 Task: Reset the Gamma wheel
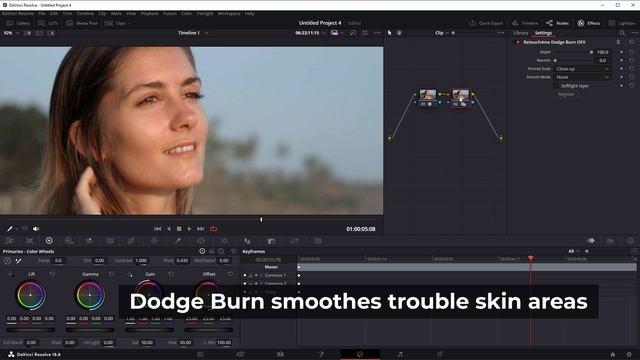(112, 274)
